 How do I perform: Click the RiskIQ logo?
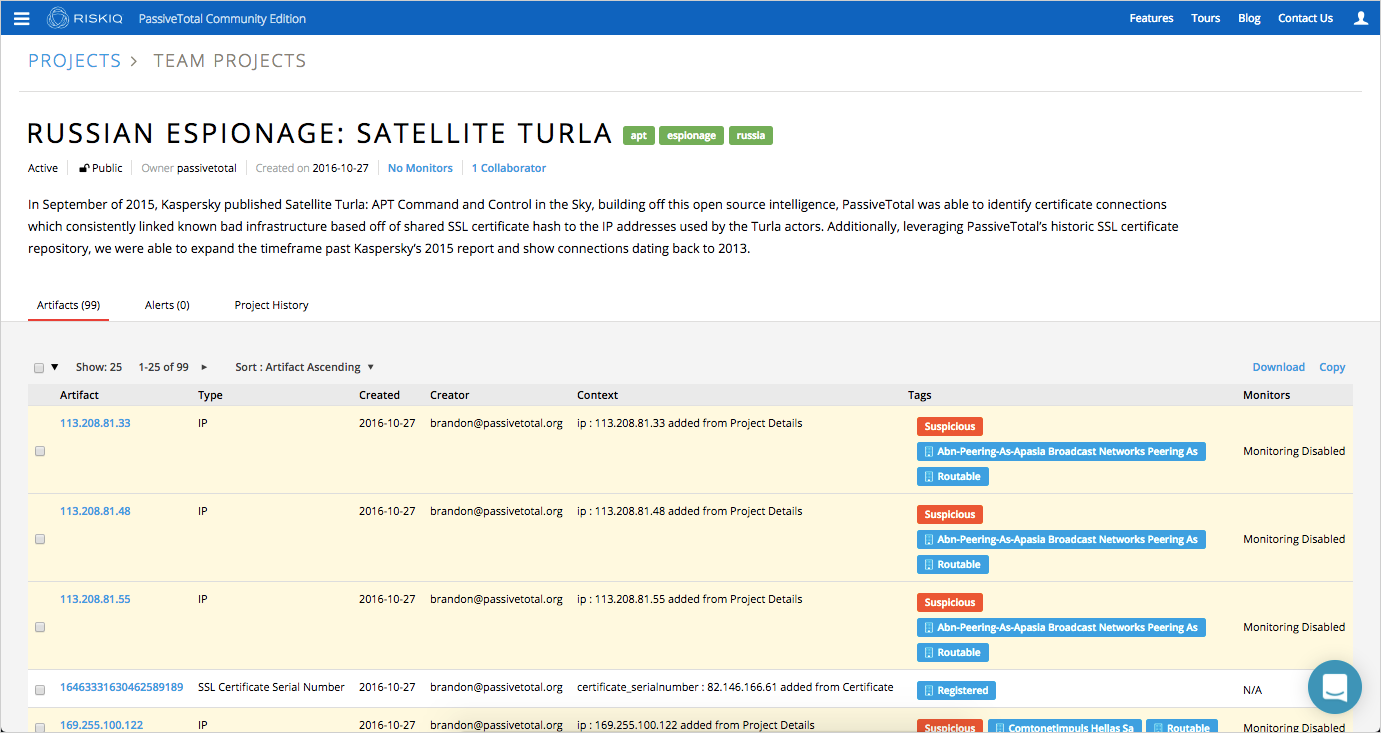[87, 18]
